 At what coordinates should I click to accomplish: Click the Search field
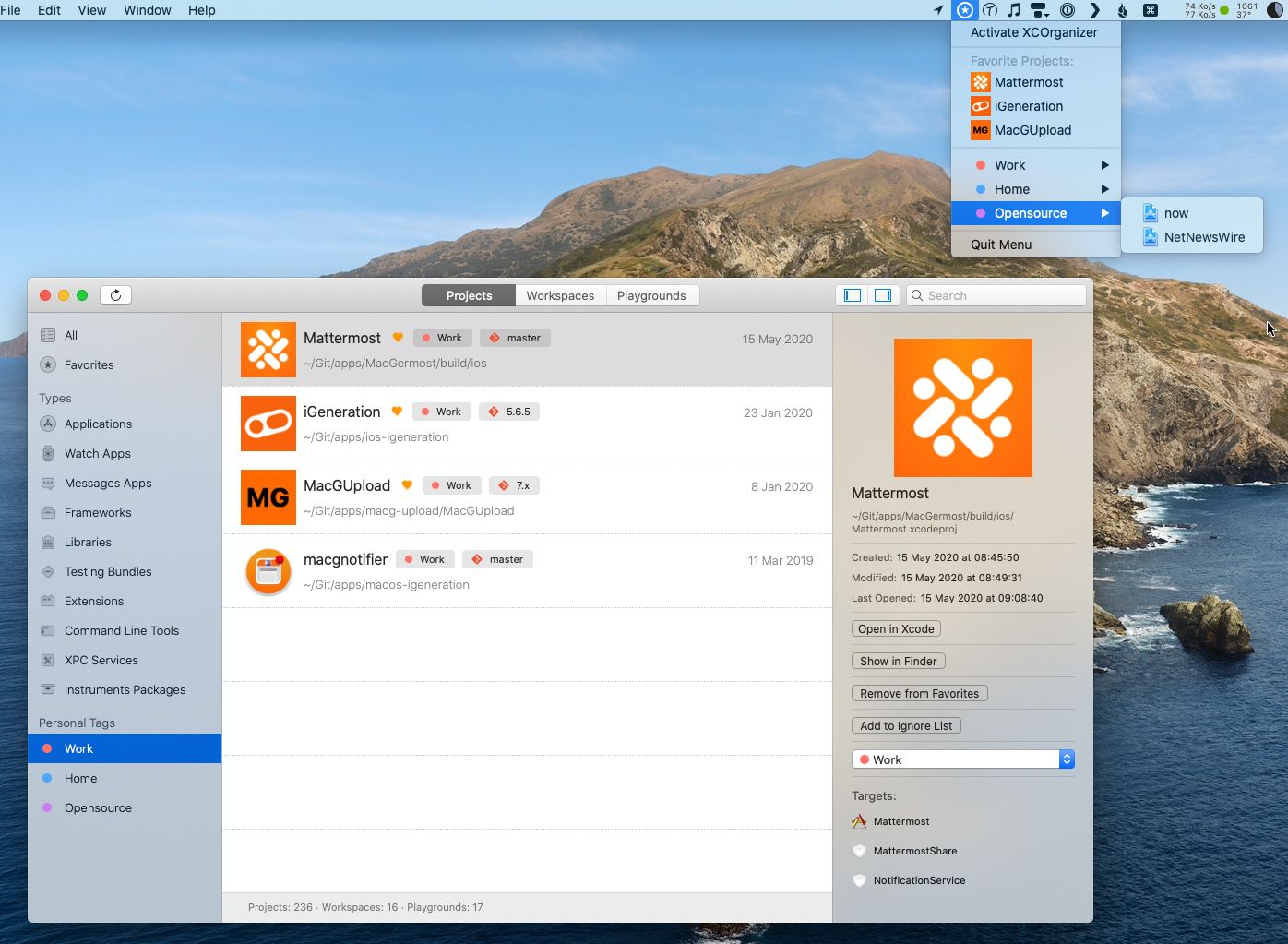996,295
